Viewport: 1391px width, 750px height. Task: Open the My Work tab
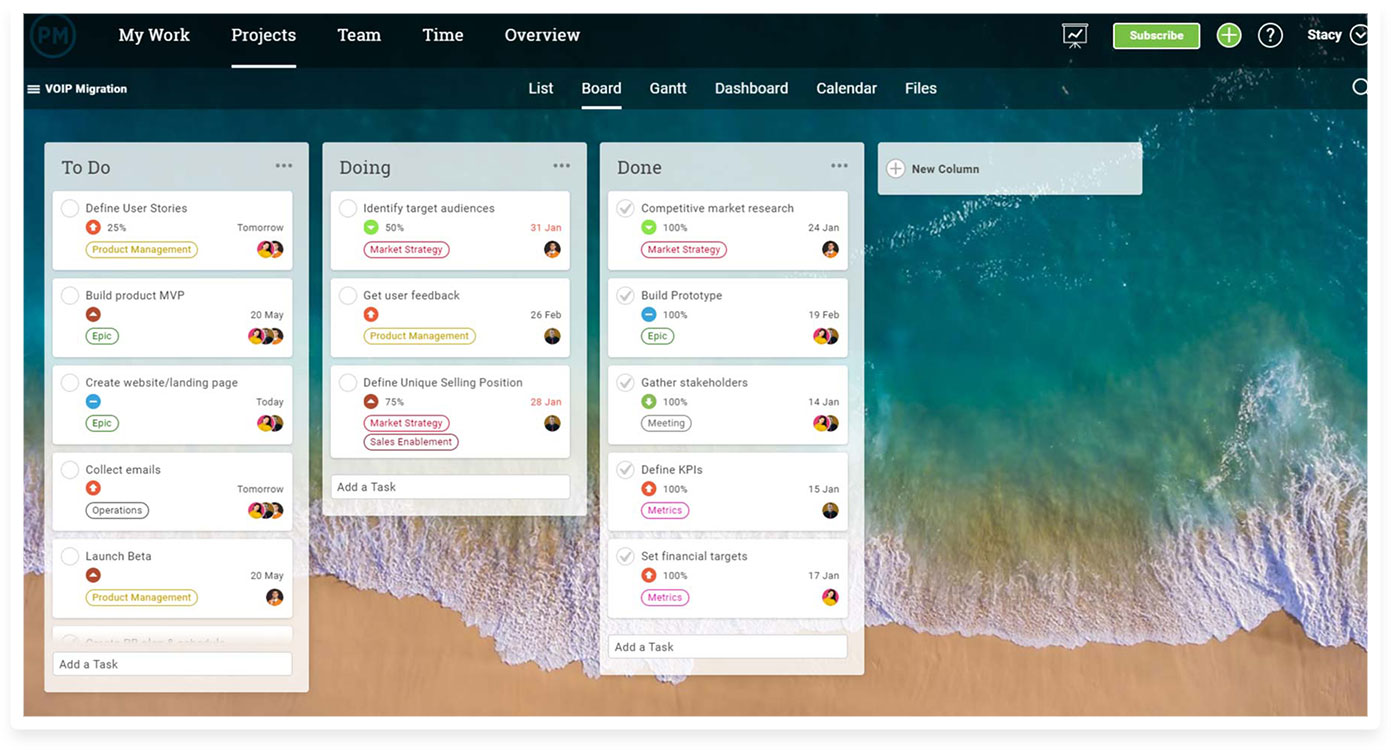(154, 35)
